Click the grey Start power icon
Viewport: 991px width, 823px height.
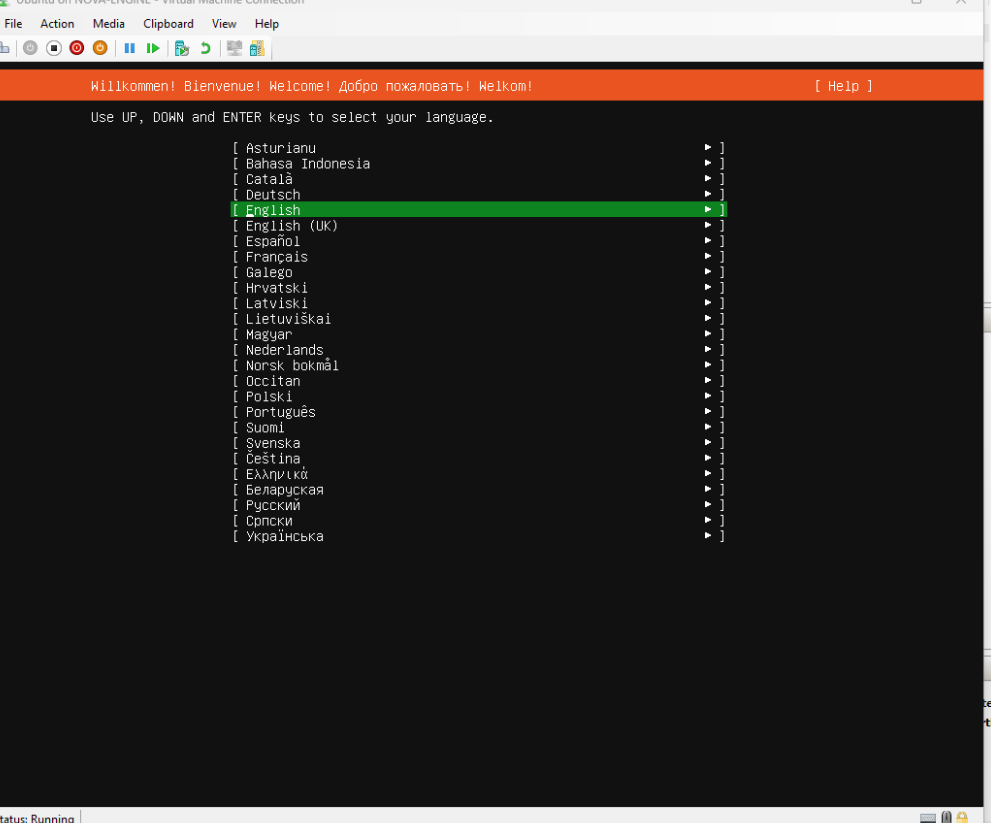click(x=31, y=48)
